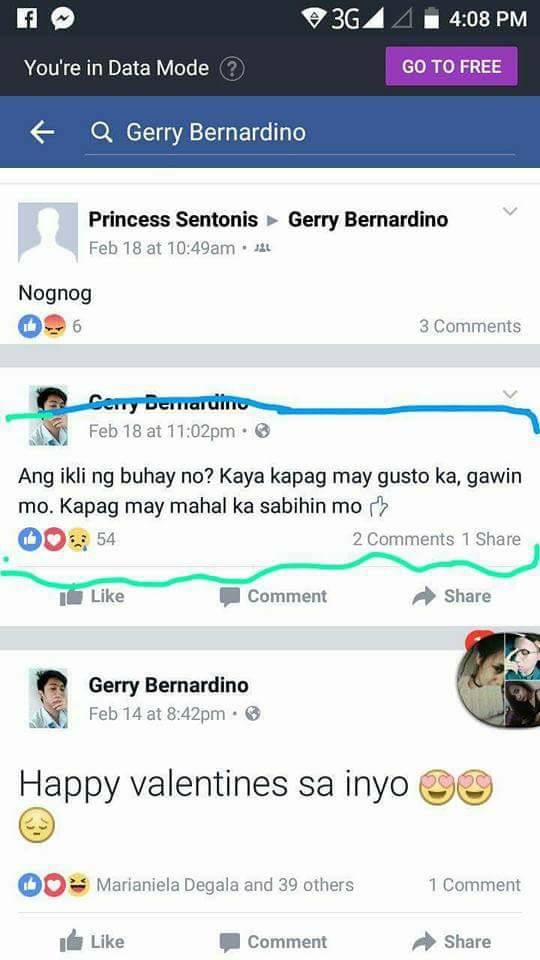The height and width of the screenshot is (960, 540).
Task: Open reactions on the Nognog post
Action: point(49,326)
